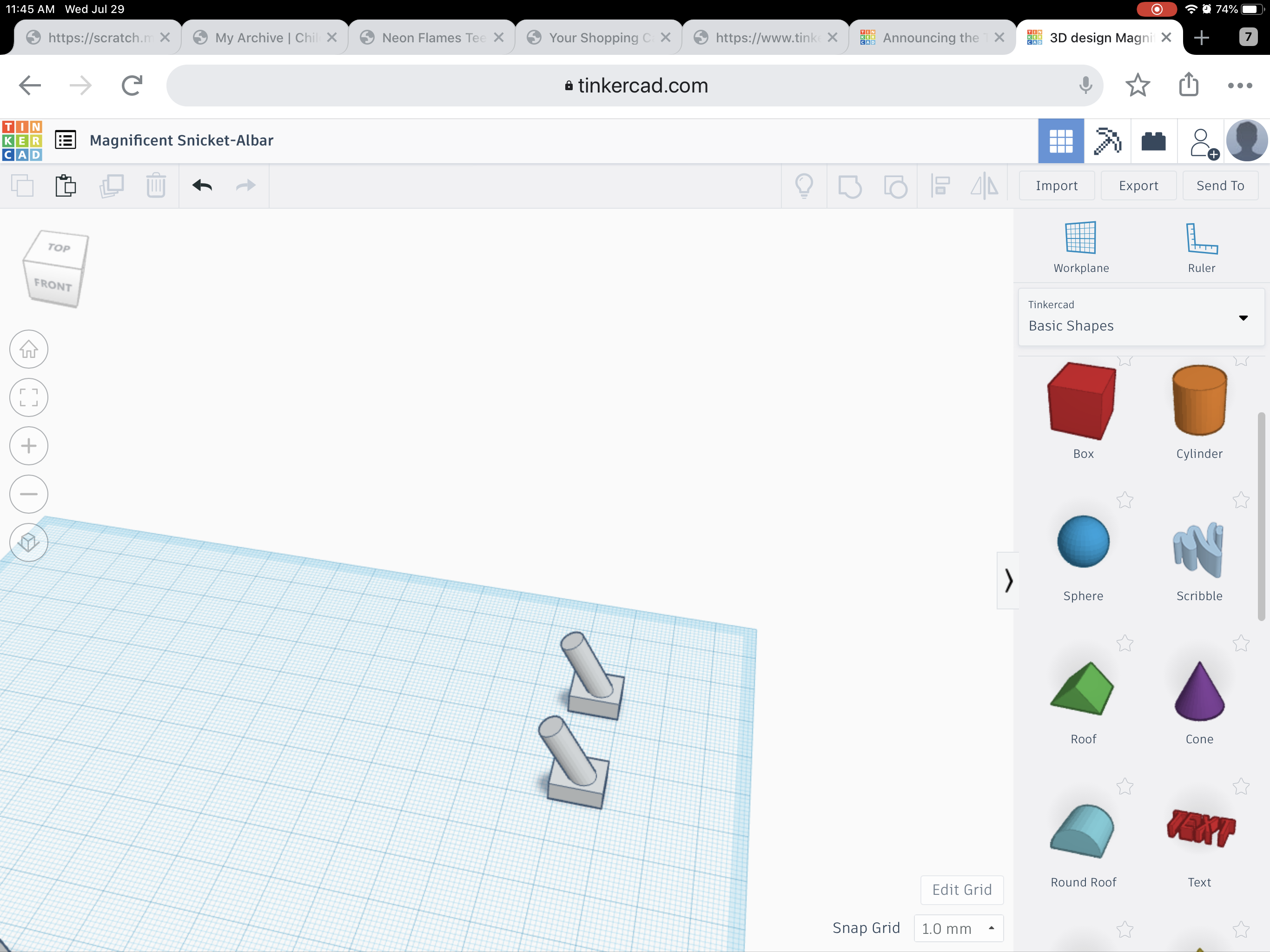Image resolution: width=1270 pixels, height=952 pixels.
Task: Fit all shapes in view
Action: pyautogui.click(x=29, y=397)
